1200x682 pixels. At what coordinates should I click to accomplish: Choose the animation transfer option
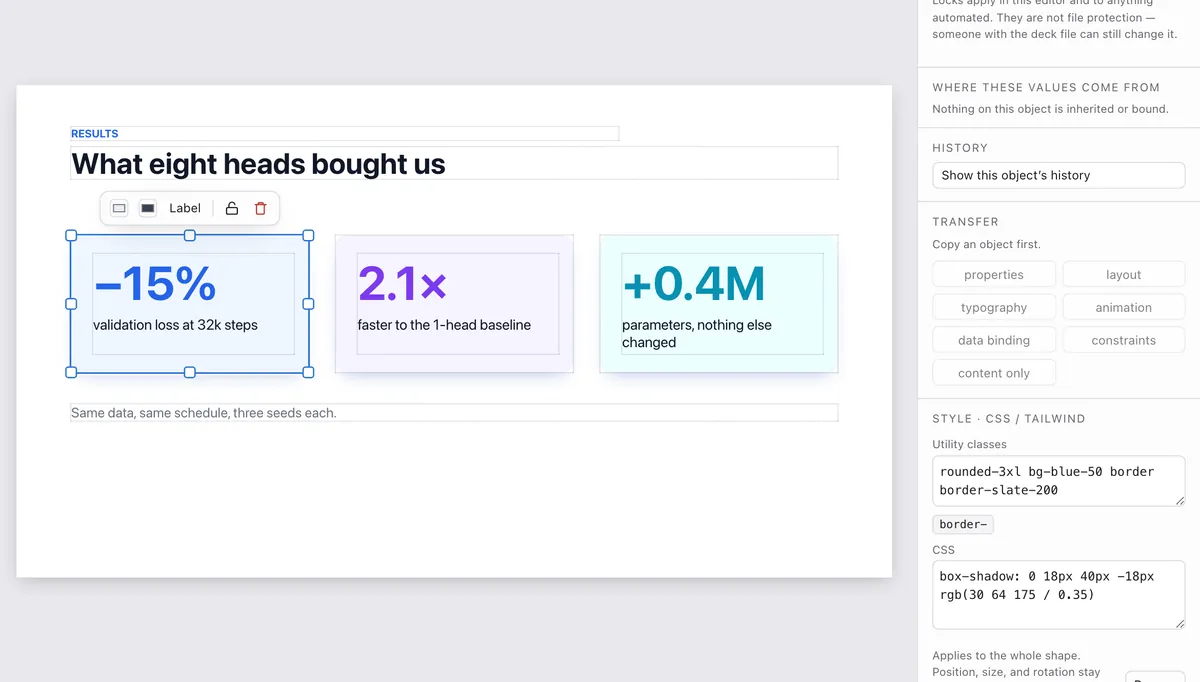click(x=1124, y=308)
